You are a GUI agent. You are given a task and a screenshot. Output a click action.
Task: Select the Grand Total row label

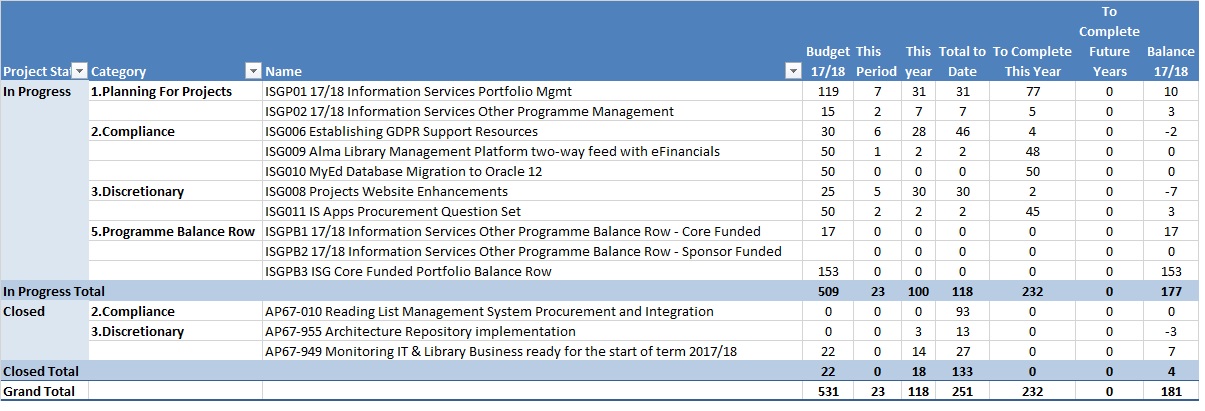click(39, 391)
